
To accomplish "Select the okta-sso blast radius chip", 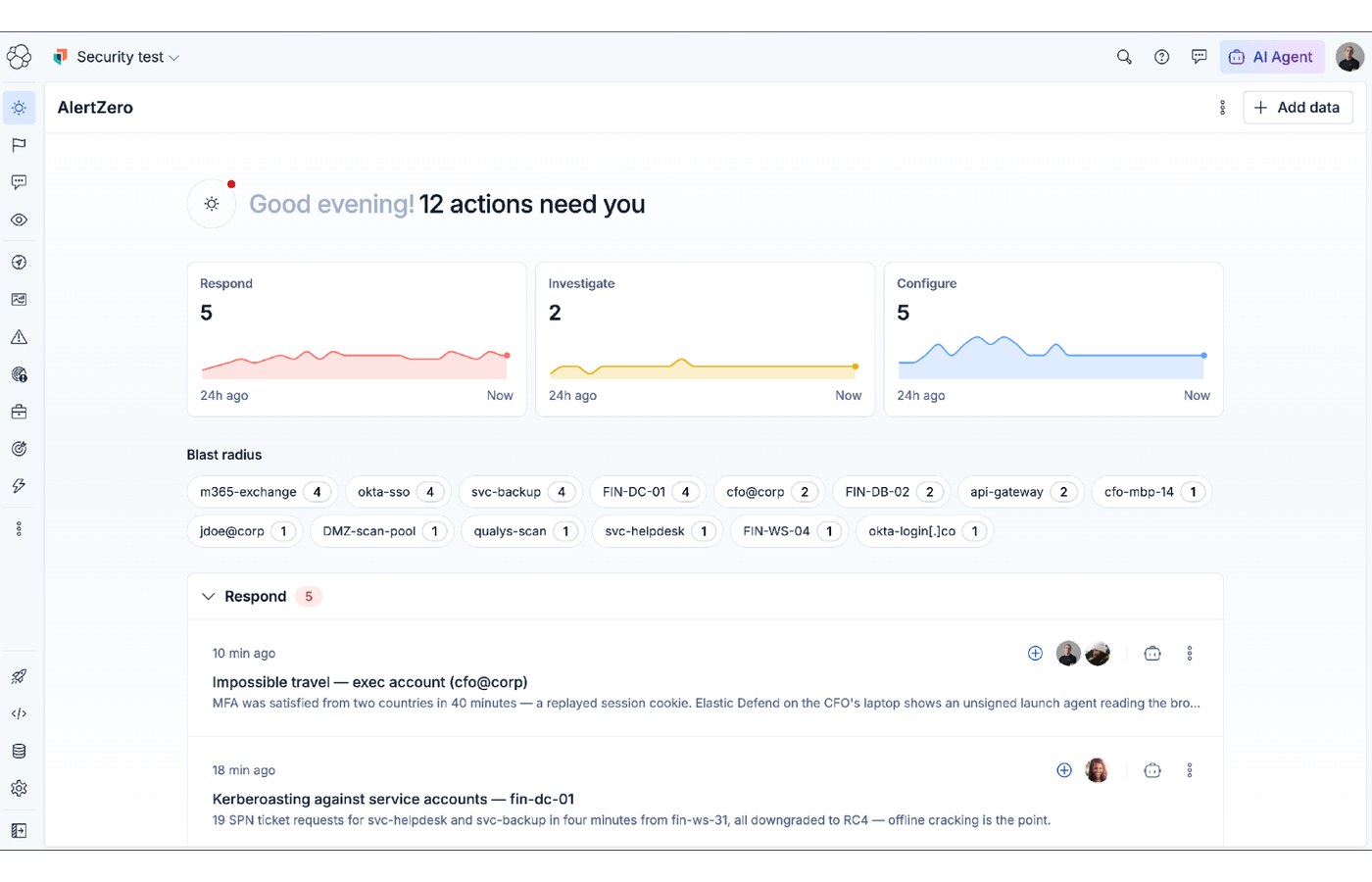I will 397,492.
